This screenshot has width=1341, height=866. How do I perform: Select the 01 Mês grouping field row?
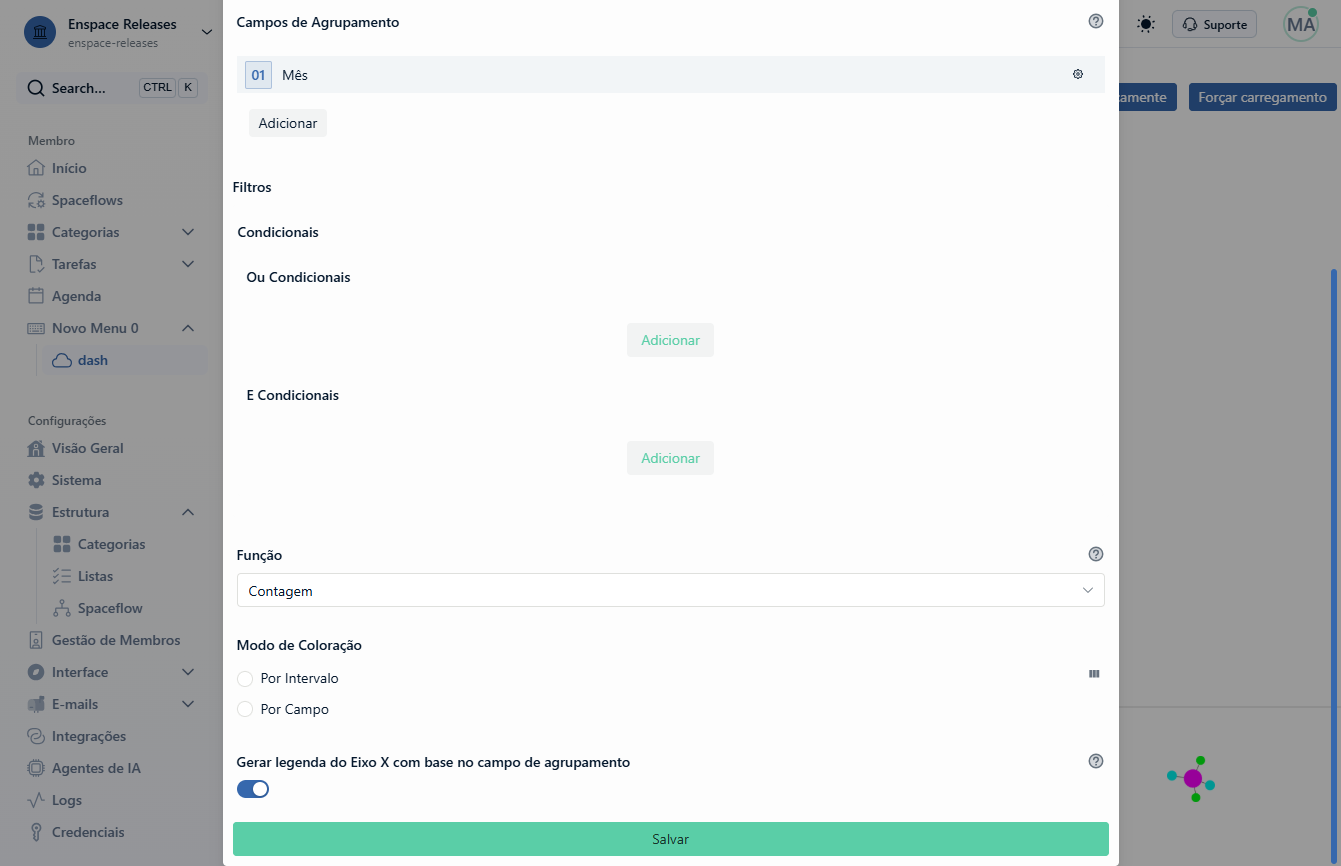pos(670,75)
